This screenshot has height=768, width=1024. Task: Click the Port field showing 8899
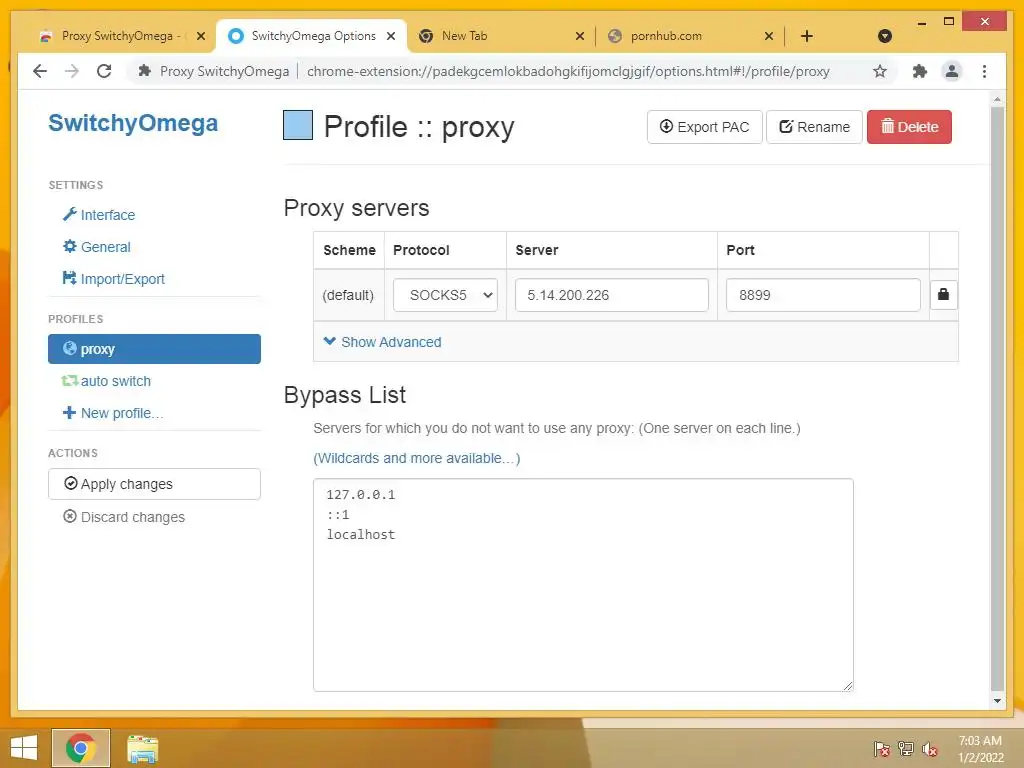[823, 295]
